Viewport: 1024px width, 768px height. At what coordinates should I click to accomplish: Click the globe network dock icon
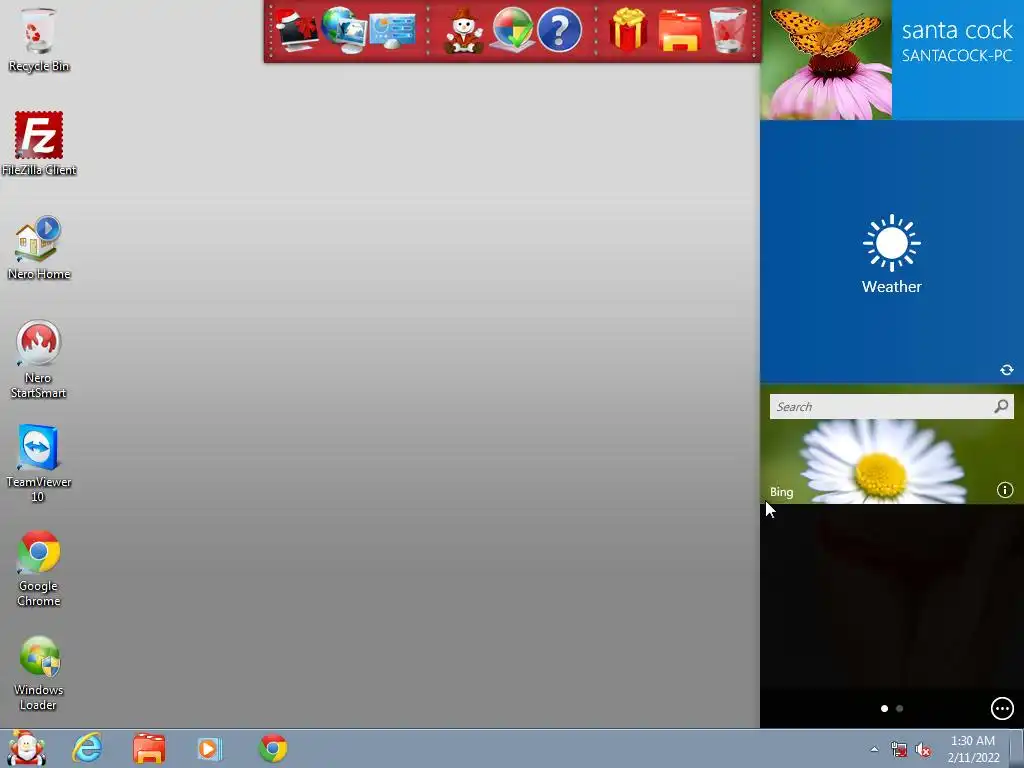344,30
